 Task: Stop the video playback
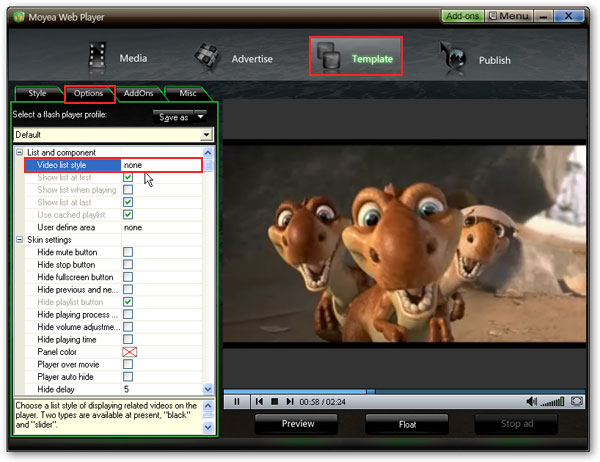(x=274, y=402)
